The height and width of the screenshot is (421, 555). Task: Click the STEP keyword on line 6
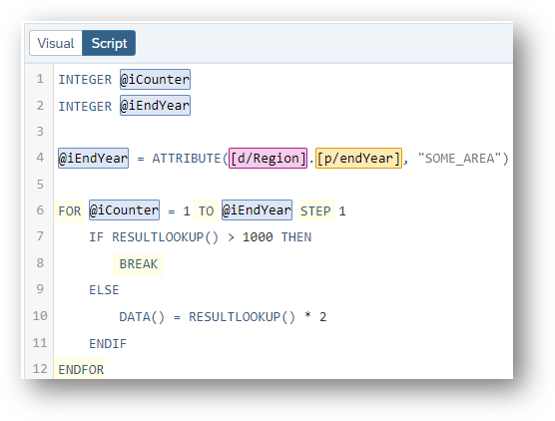click(x=315, y=211)
